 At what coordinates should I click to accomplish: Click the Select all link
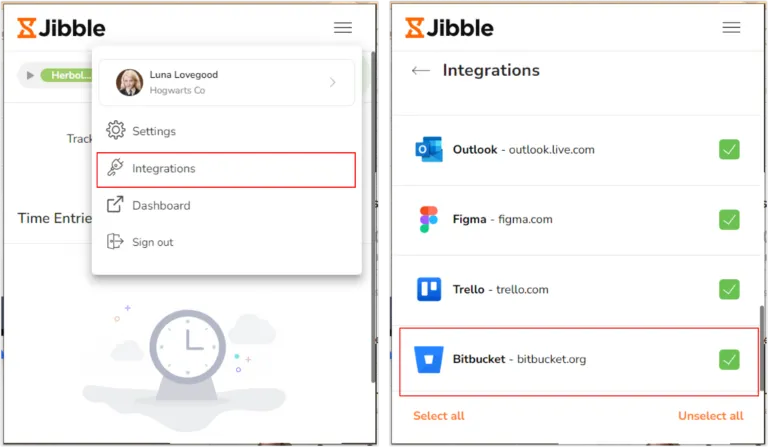[439, 416]
